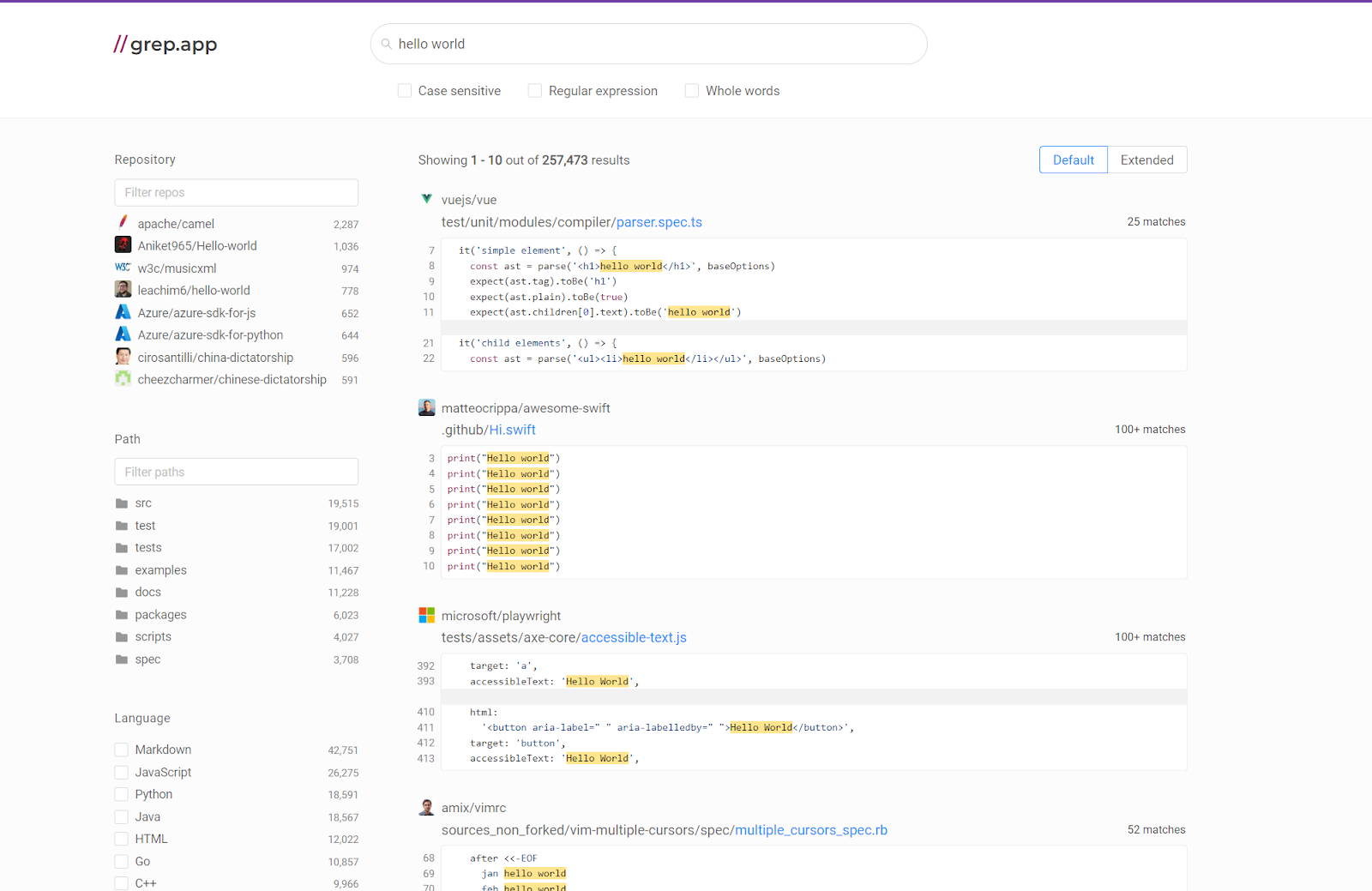Click the Azure/azure-sdk-for-python Azure icon
The width and height of the screenshot is (1372, 891).
123,334
